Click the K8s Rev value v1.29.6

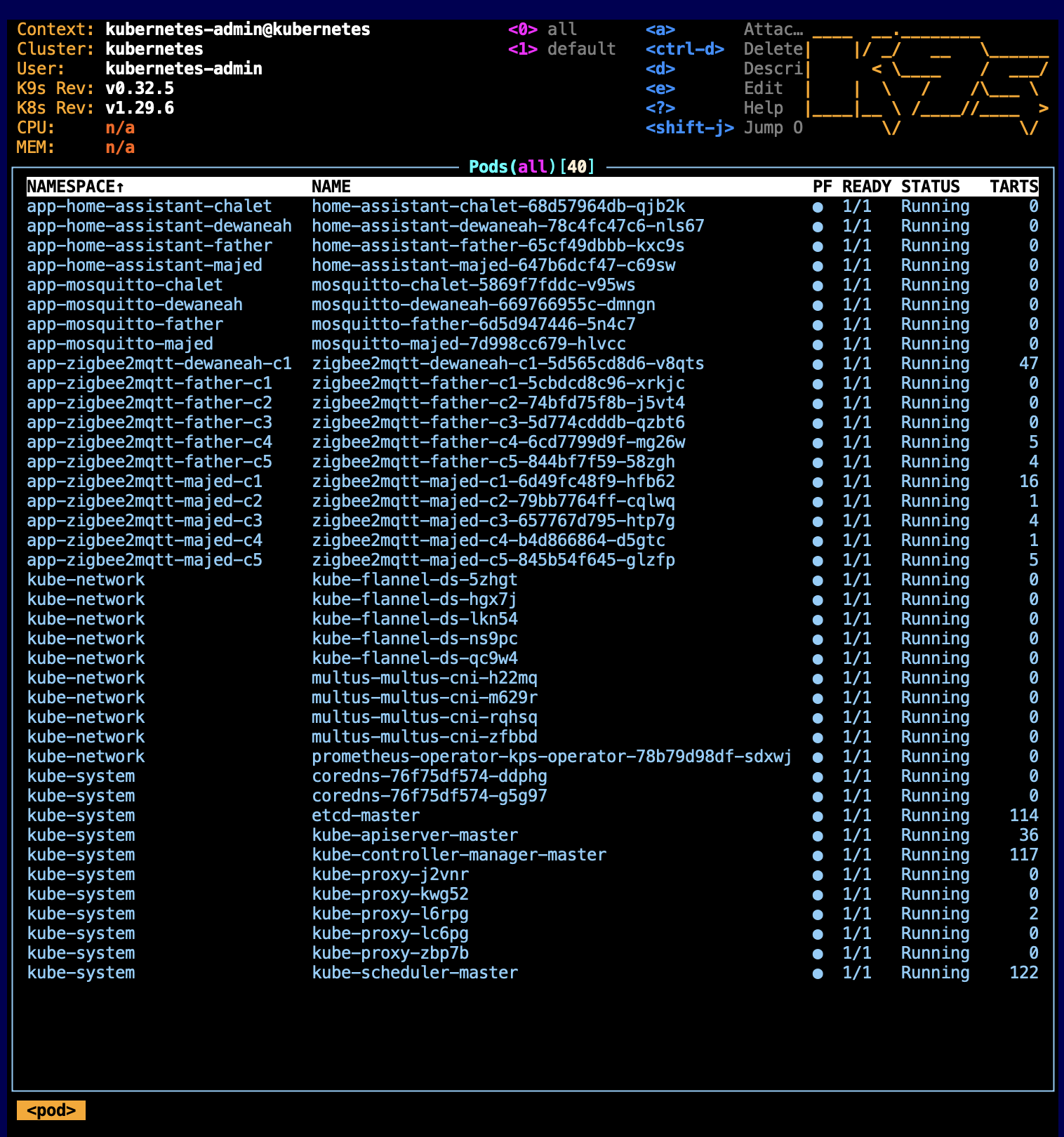[140, 108]
